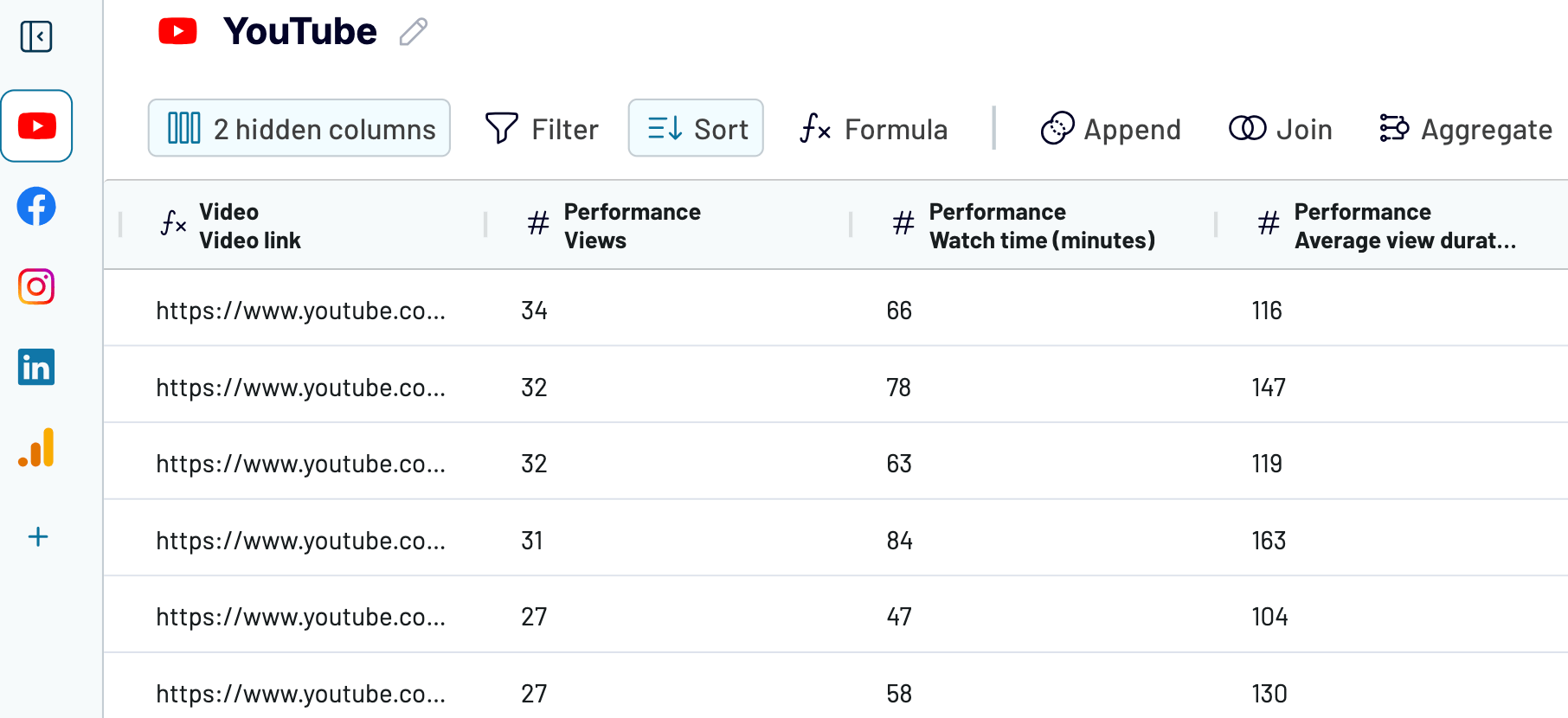Open the Filter options
Image resolution: width=1568 pixels, height=718 pixels.
(x=542, y=129)
